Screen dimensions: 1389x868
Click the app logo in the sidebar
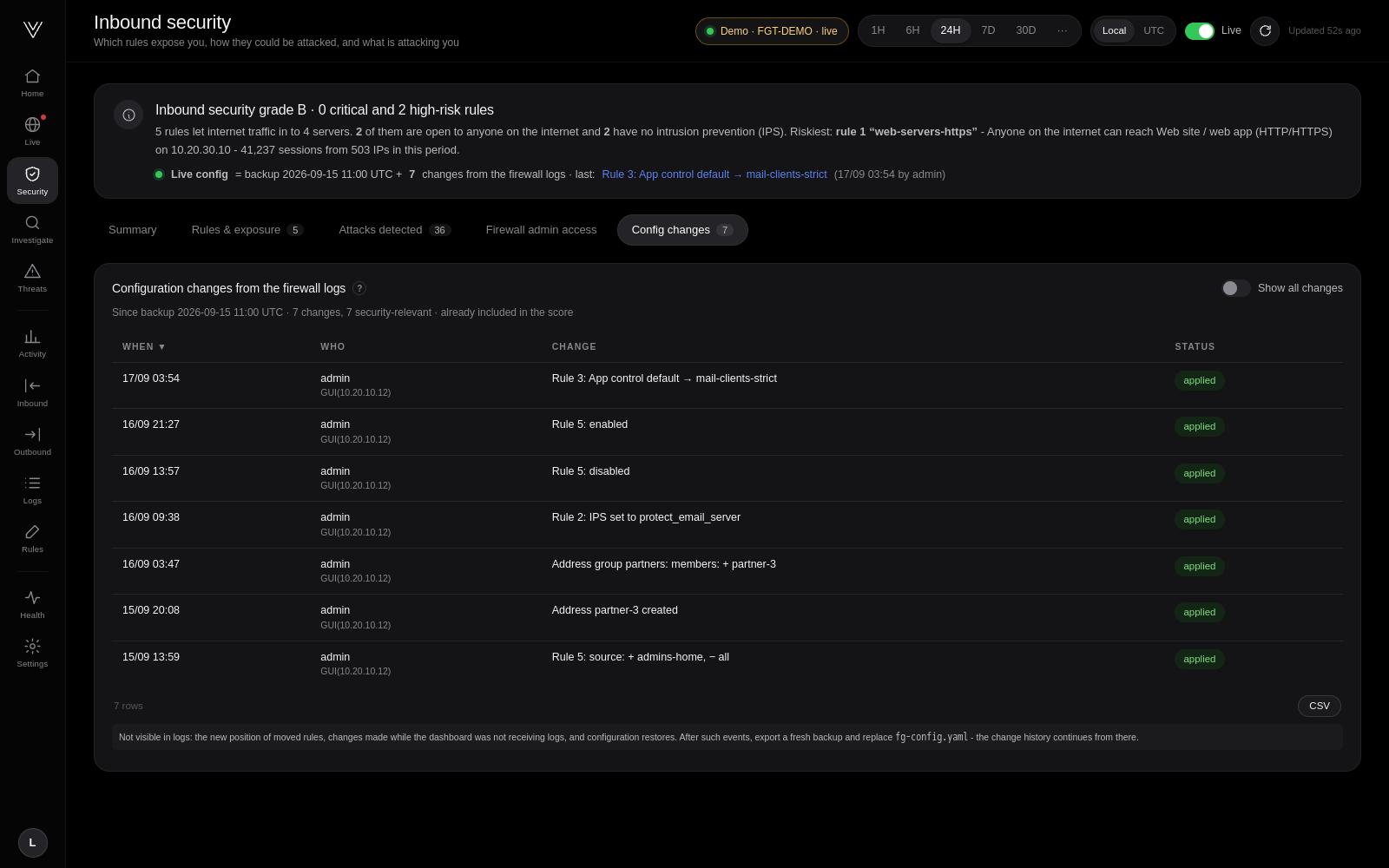33,30
